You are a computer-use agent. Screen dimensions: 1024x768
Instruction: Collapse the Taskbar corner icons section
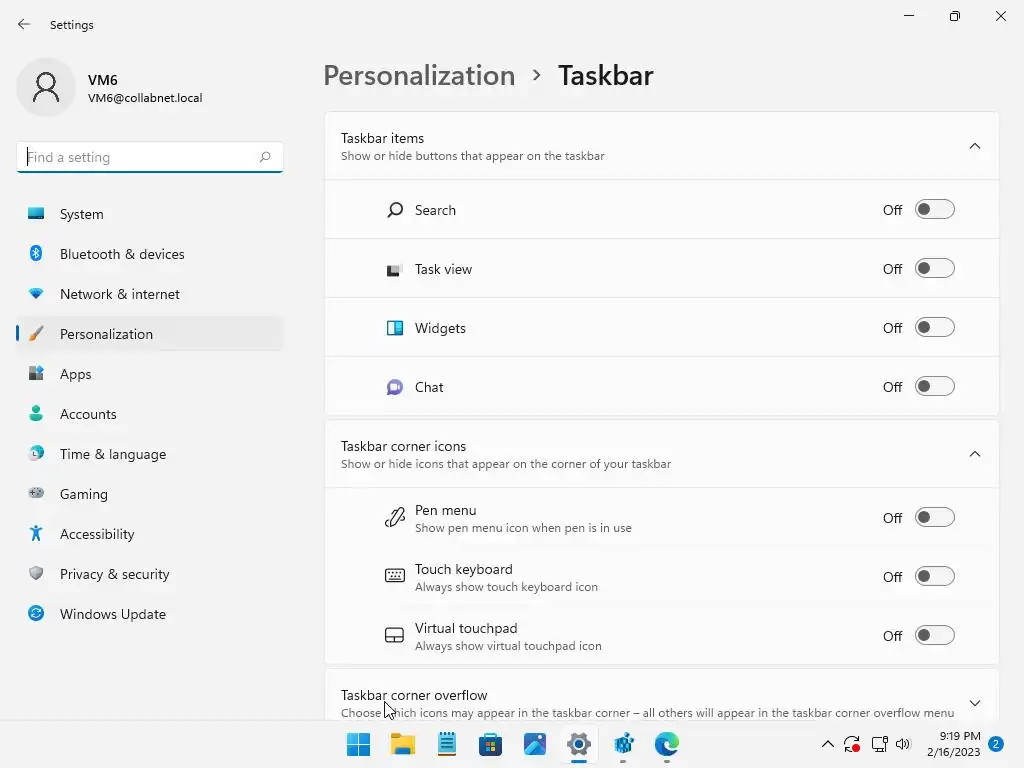tap(974, 454)
